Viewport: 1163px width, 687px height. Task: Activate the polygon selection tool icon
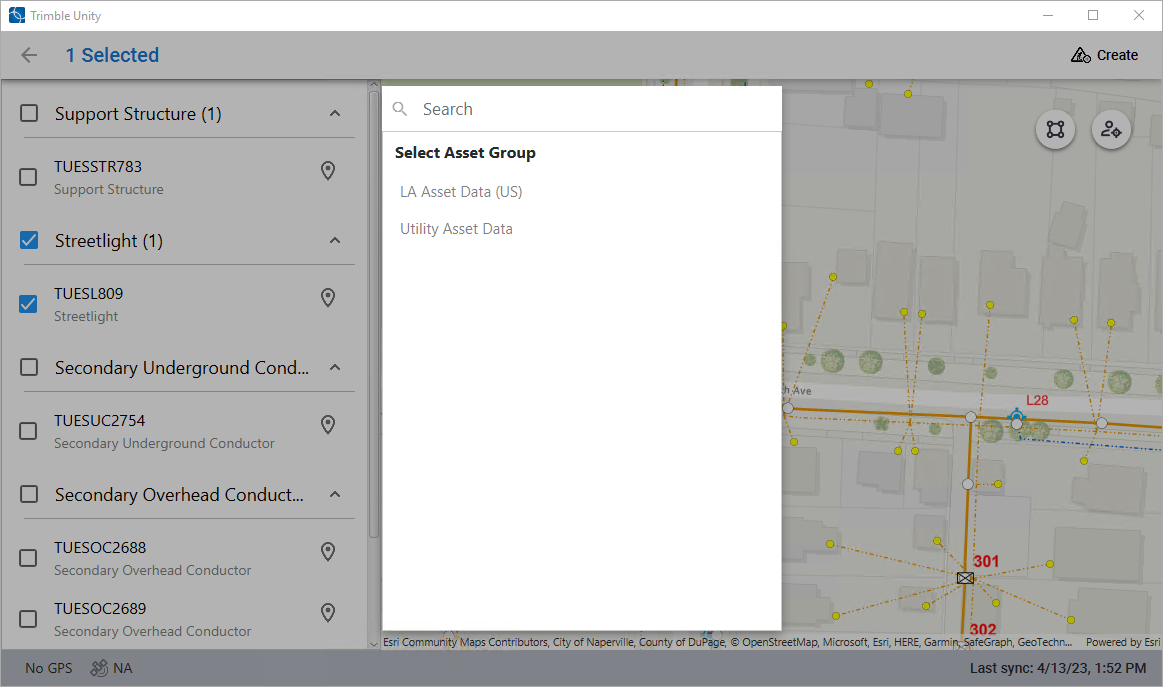(x=1055, y=129)
